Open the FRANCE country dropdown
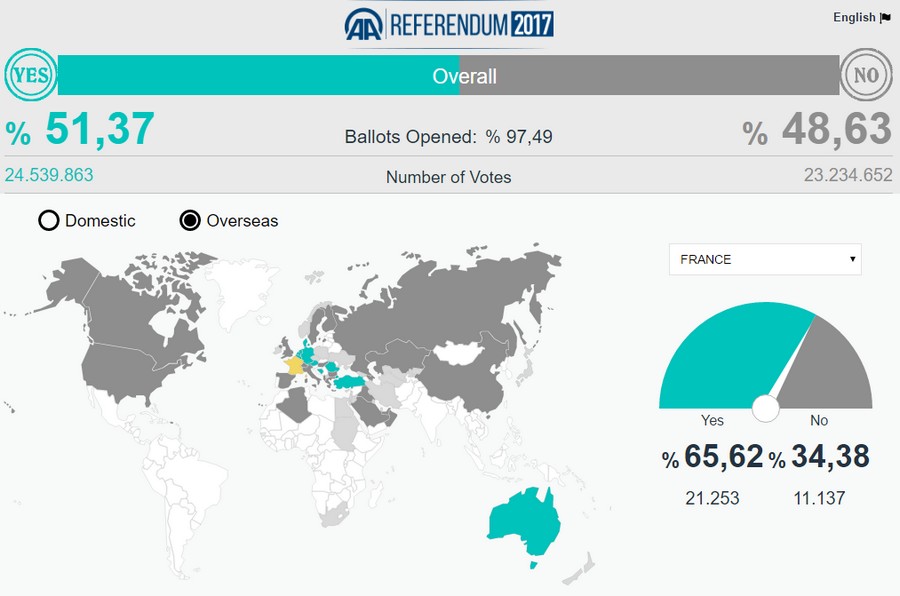This screenshot has width=900, height=596. 765,259
